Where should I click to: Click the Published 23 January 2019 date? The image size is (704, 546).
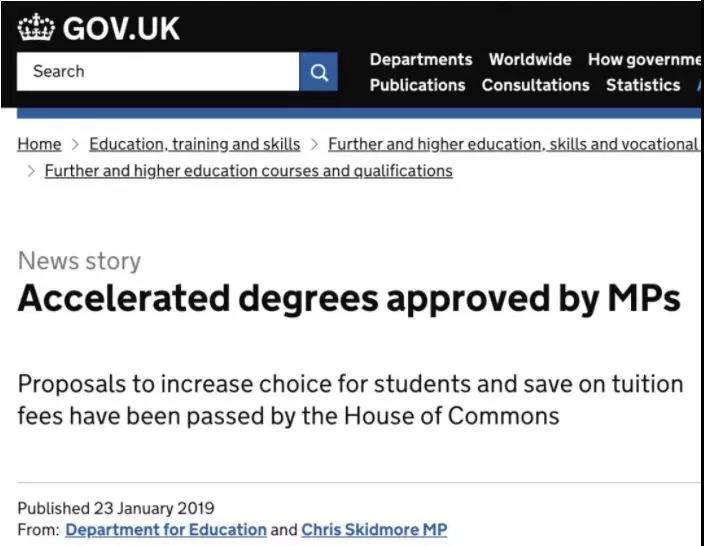116,508
